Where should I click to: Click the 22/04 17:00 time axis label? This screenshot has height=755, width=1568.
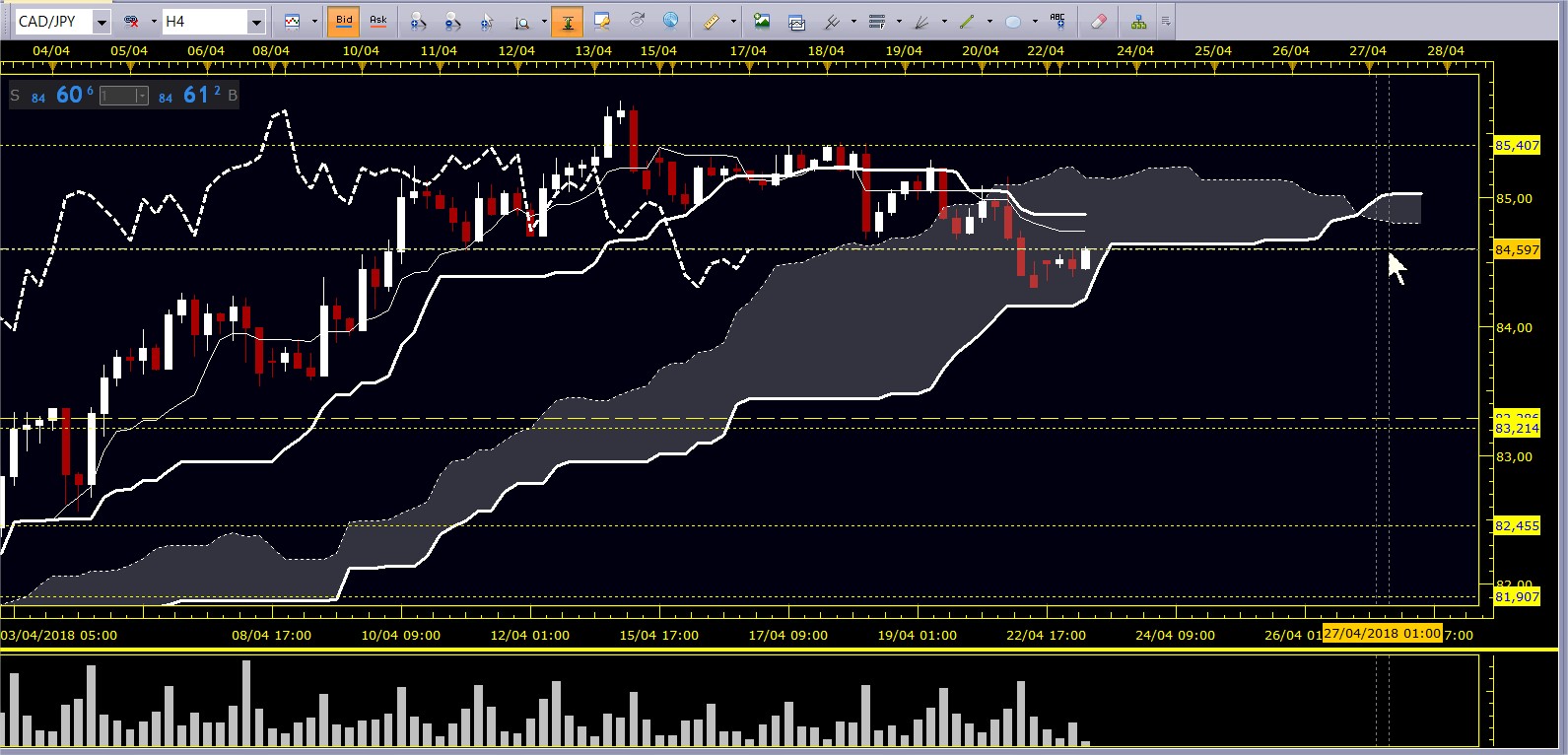[x=1047, y=635]
